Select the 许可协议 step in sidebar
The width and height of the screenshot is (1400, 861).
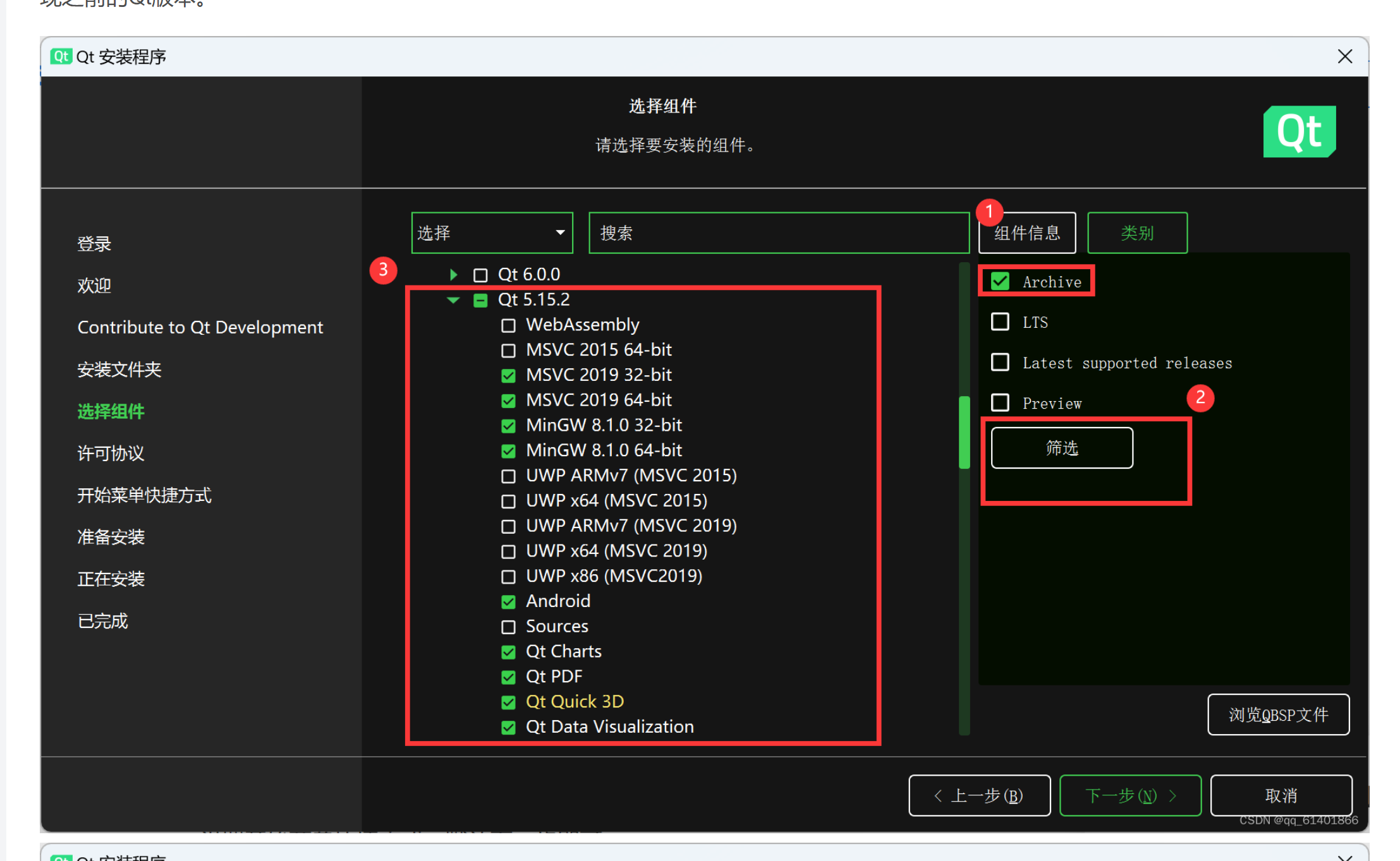point(111,453)
